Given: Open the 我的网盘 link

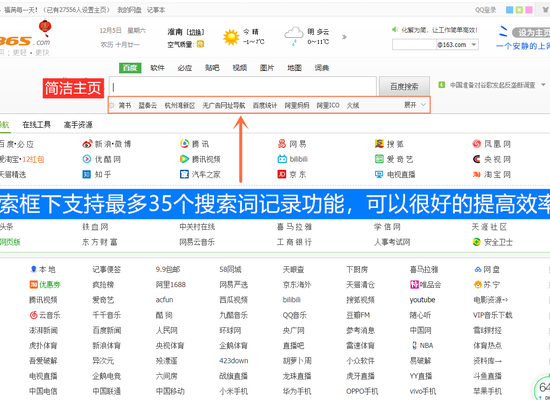Looking at the screenshot, I should point(129,10).
